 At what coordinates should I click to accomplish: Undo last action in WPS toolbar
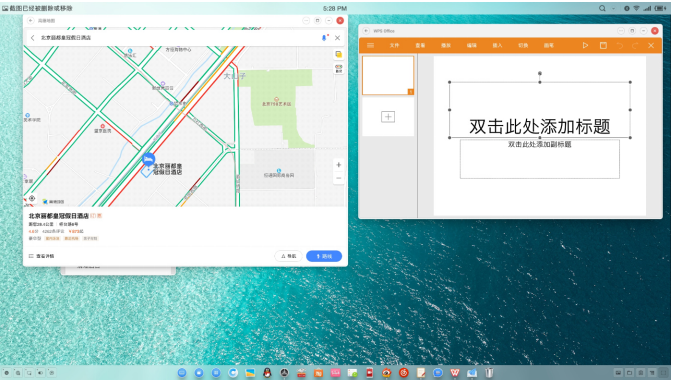(x=620, y=45)
